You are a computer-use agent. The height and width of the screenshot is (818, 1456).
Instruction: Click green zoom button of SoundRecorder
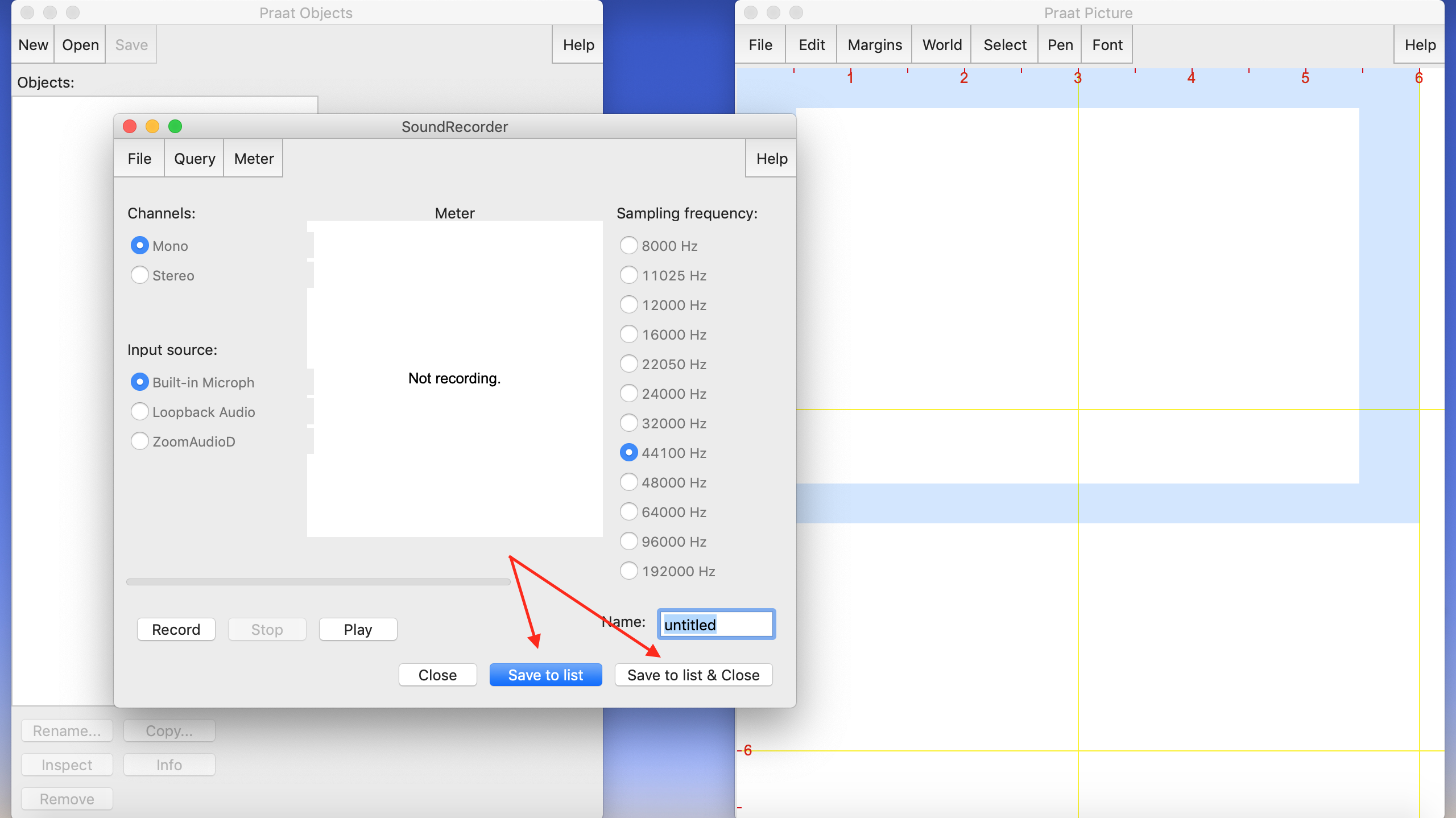[x=175, y=126]
